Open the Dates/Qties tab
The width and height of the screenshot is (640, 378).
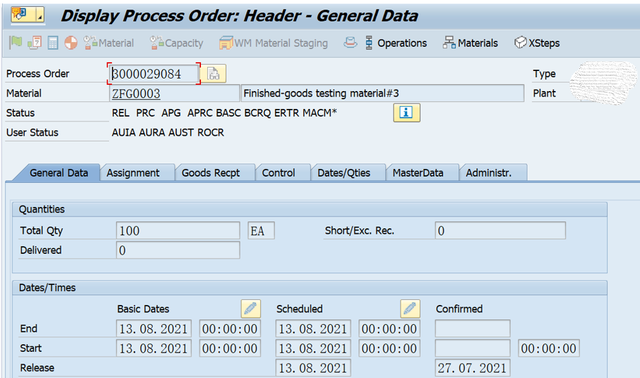point(344,173)
